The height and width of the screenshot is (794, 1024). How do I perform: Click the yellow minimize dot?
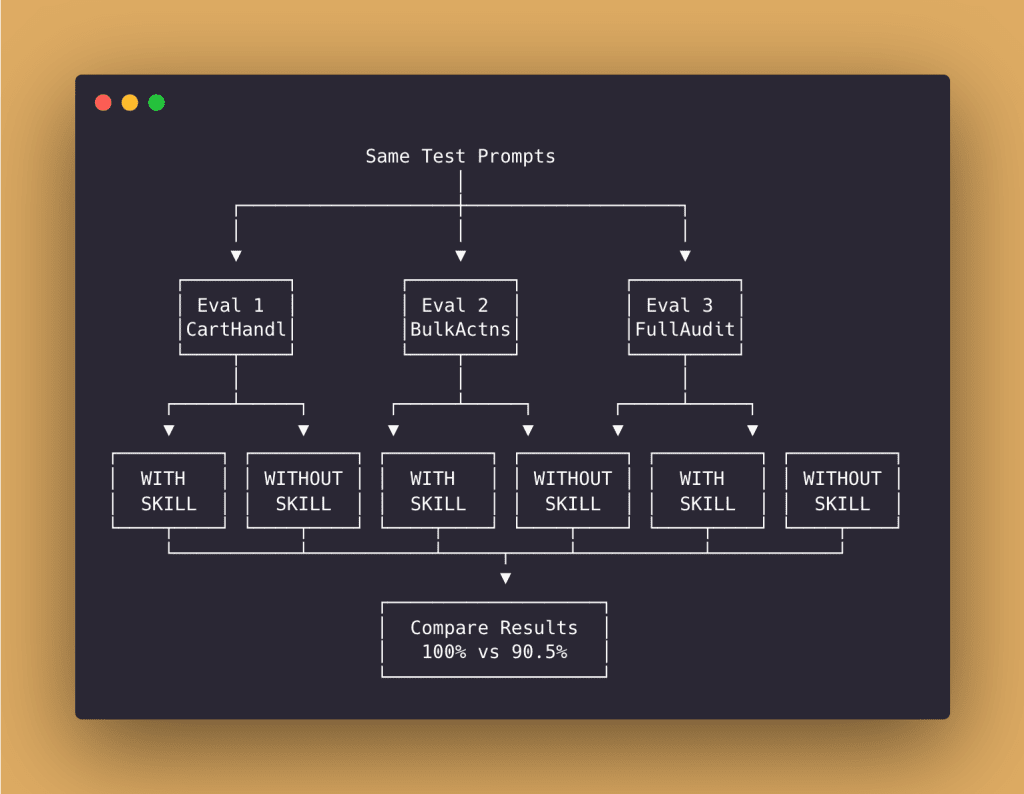(130, 102)
